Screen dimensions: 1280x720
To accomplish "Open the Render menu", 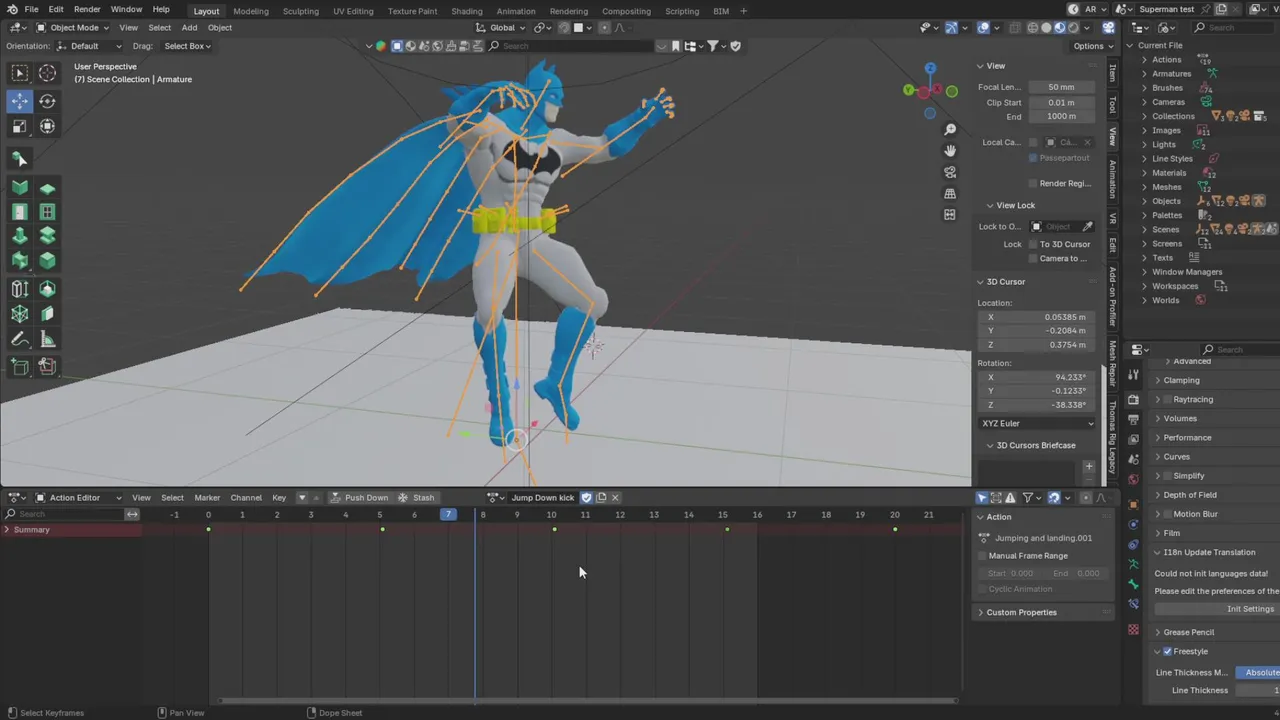I will [x=87, y=10].
